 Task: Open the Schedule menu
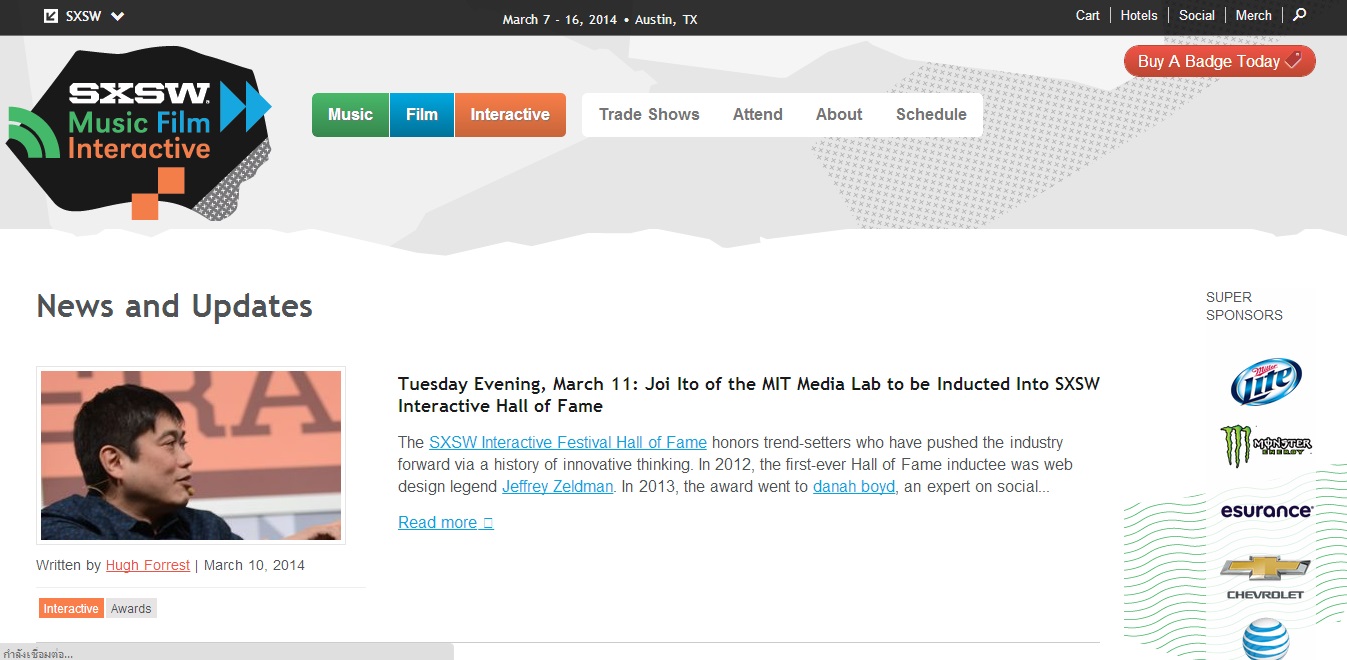931,115
